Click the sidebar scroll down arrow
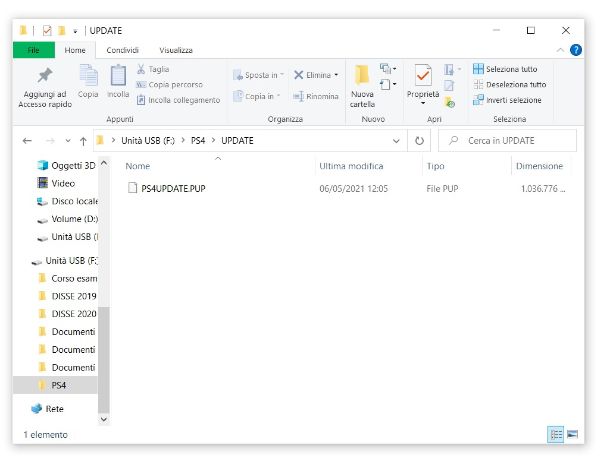Image resolution: width=610 pixels, height=471 pixels. tap(104, 419)
